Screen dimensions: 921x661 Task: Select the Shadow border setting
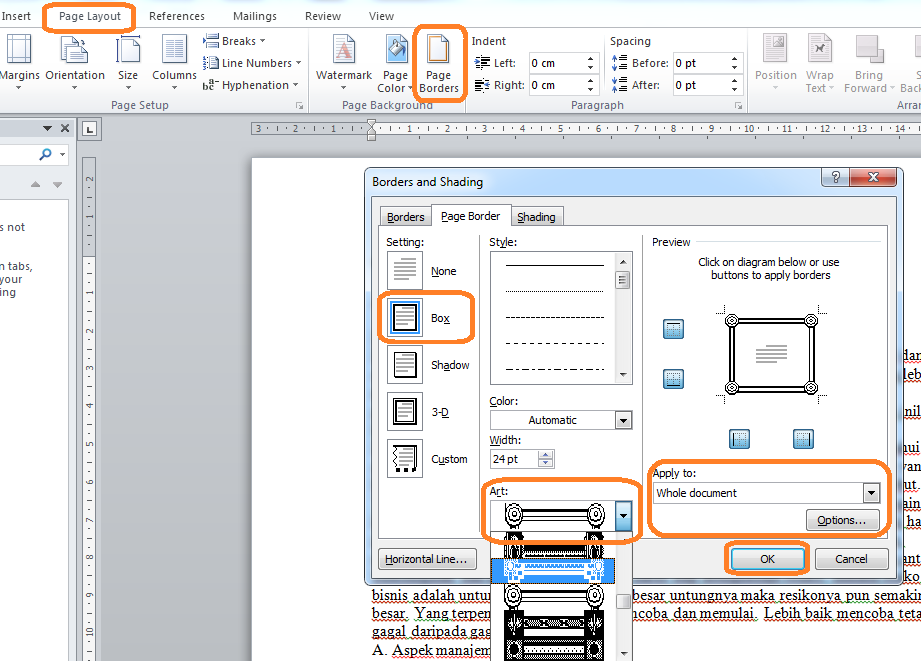point(404,364)
